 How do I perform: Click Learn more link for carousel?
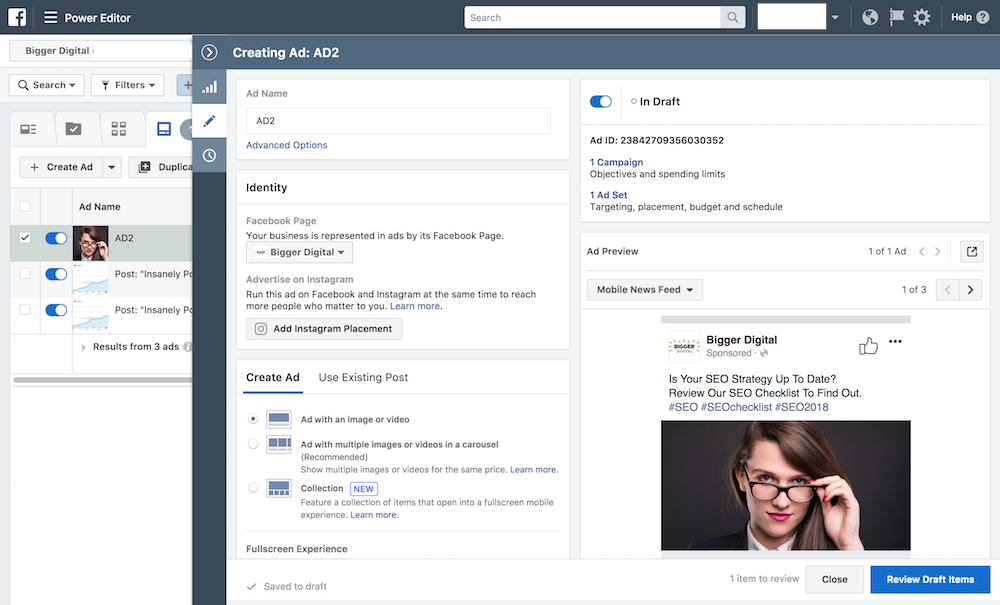point(533,470)
